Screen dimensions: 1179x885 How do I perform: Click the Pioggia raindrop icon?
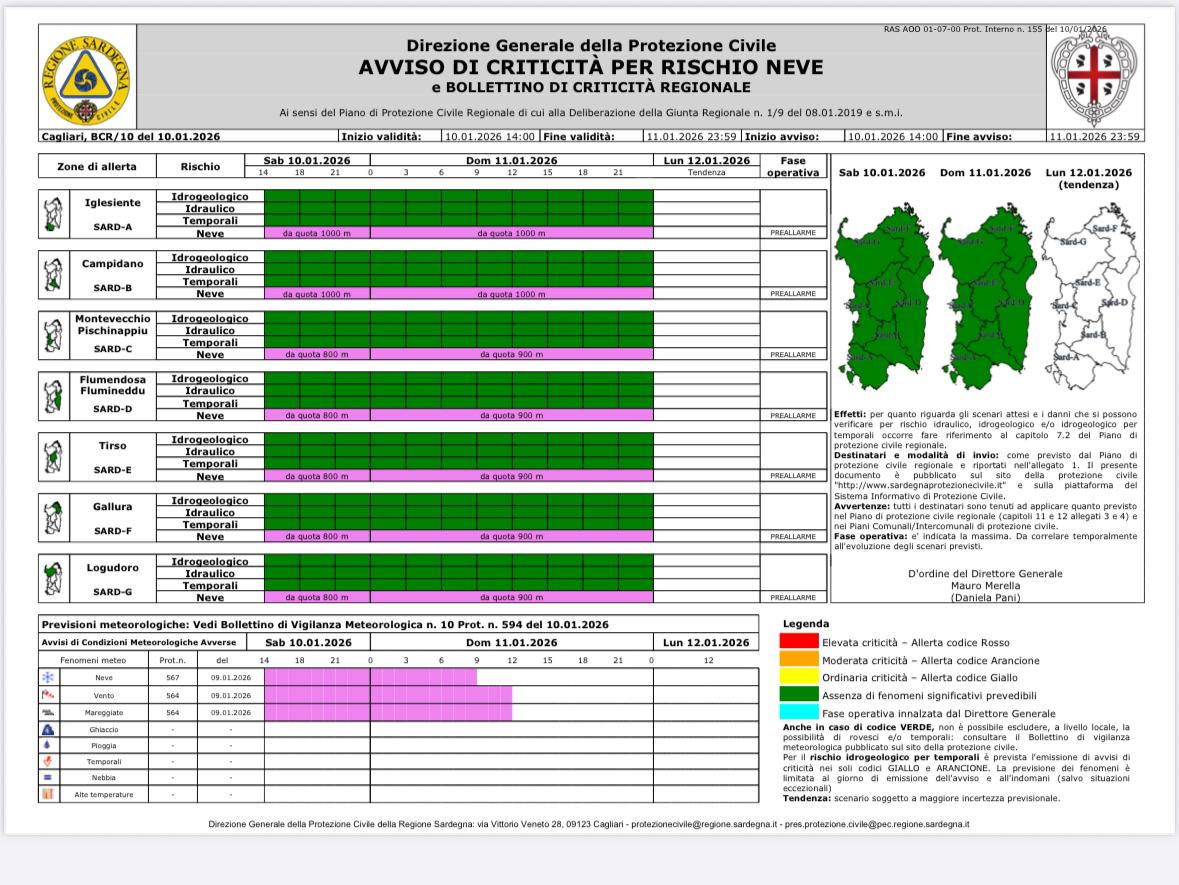point(47,745)
